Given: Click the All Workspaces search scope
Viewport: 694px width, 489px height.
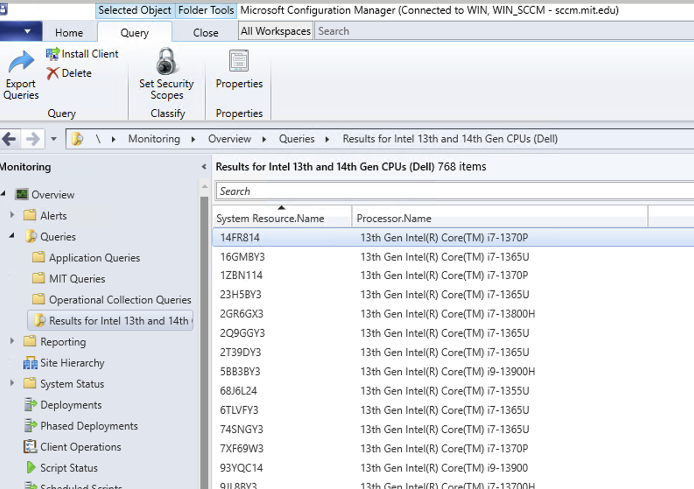Looking at the screenshot, I should point(275,31).
